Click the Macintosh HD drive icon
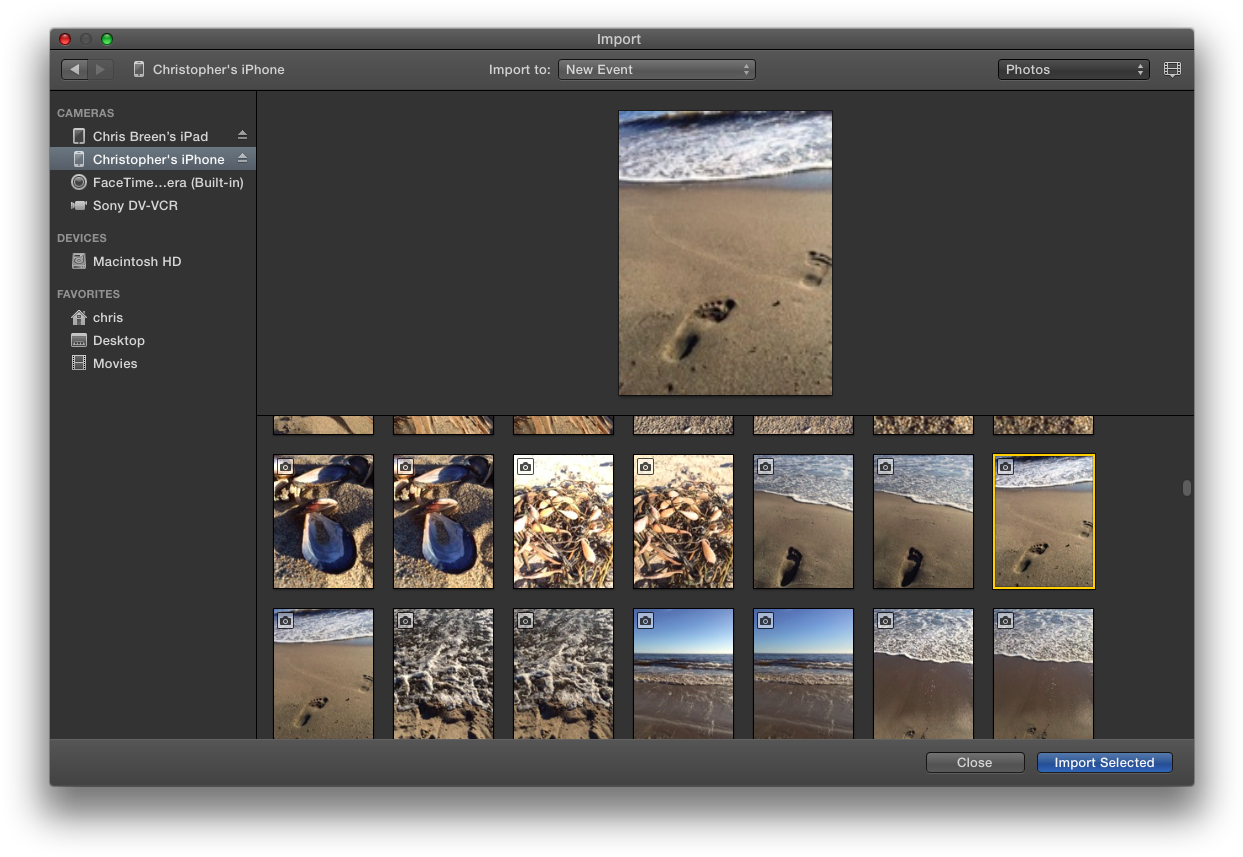 [x=79, y=261]
